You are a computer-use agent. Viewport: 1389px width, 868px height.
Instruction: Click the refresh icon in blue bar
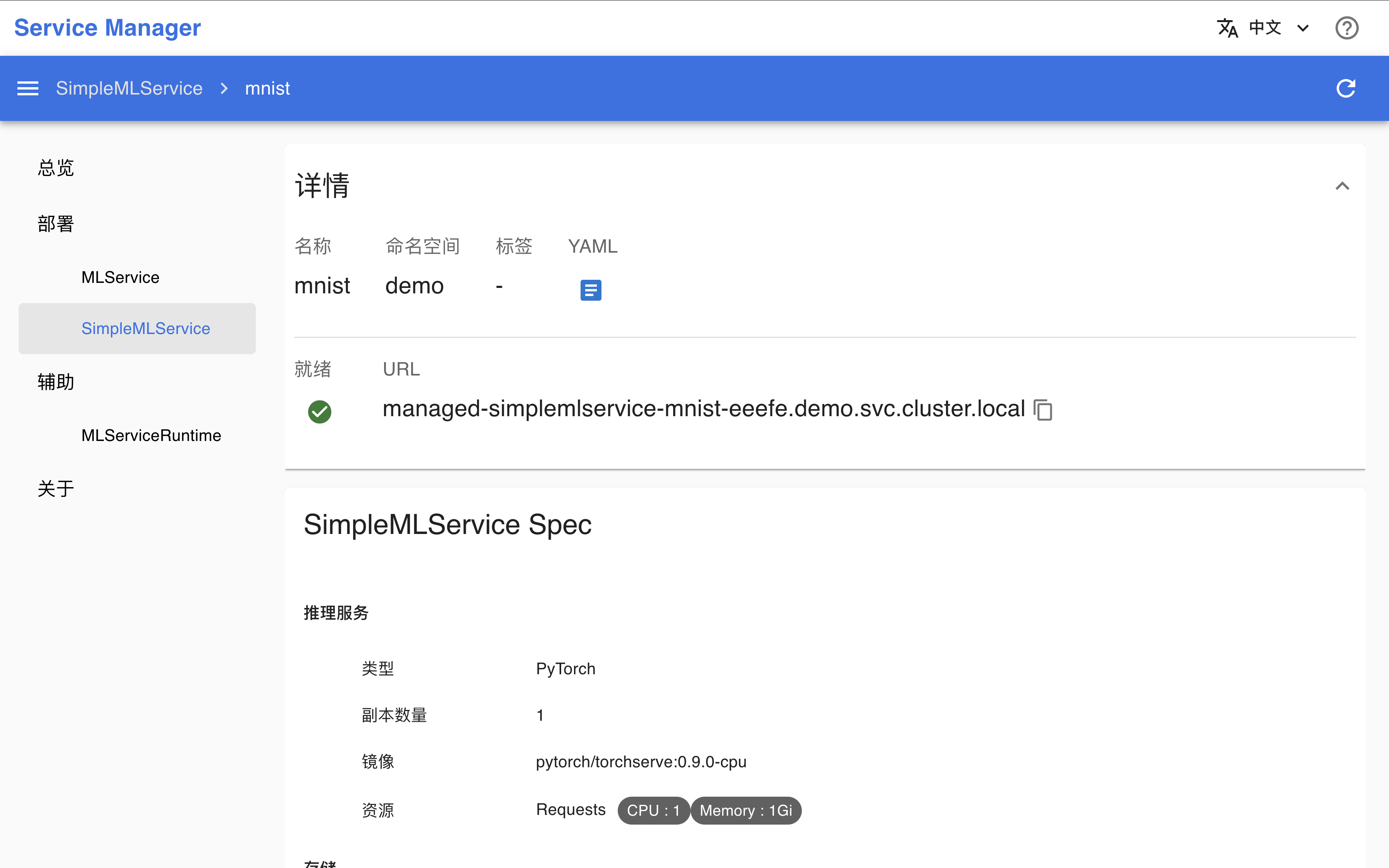[1345, 88]
